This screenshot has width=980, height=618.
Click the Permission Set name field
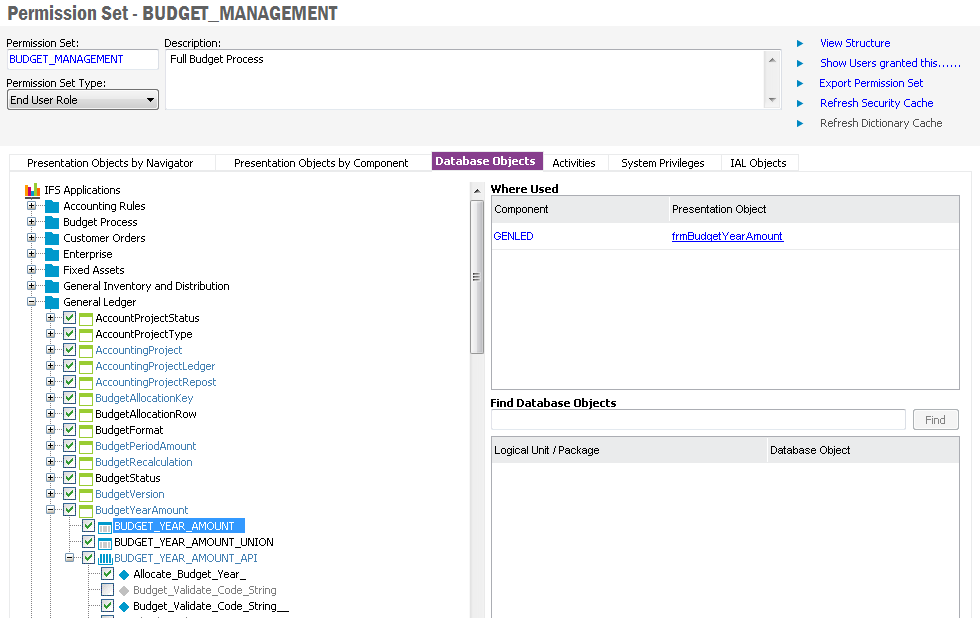point(82,59)
